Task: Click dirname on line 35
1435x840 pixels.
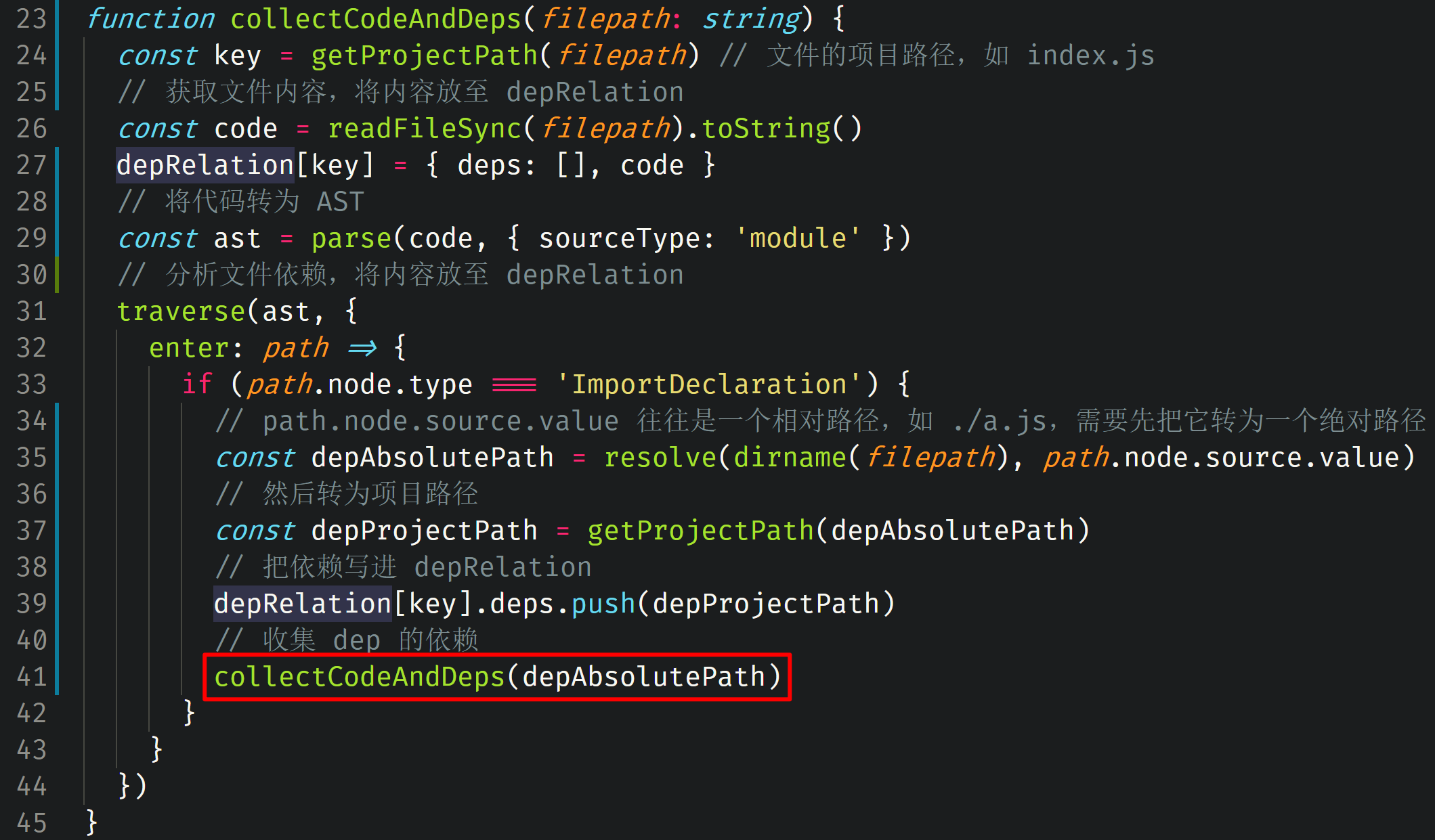Action: tap(790, 458)
